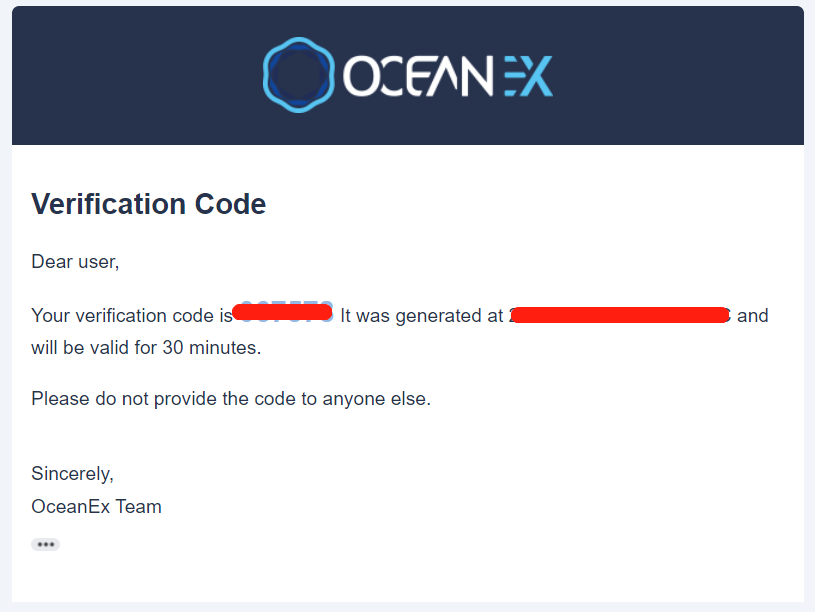Click the Sincerely, closing line
815x612 pixels.
pos(72,474)
